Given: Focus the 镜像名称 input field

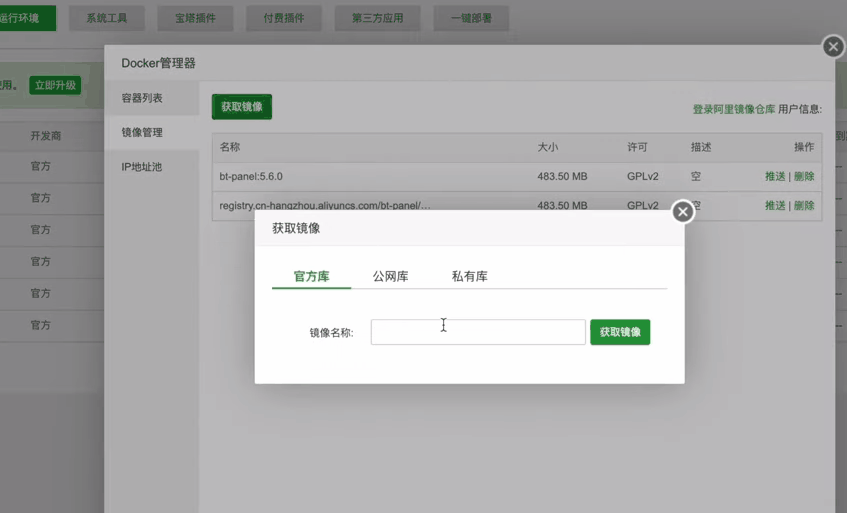Looking at the screenshot, I should tap(478, 332).
